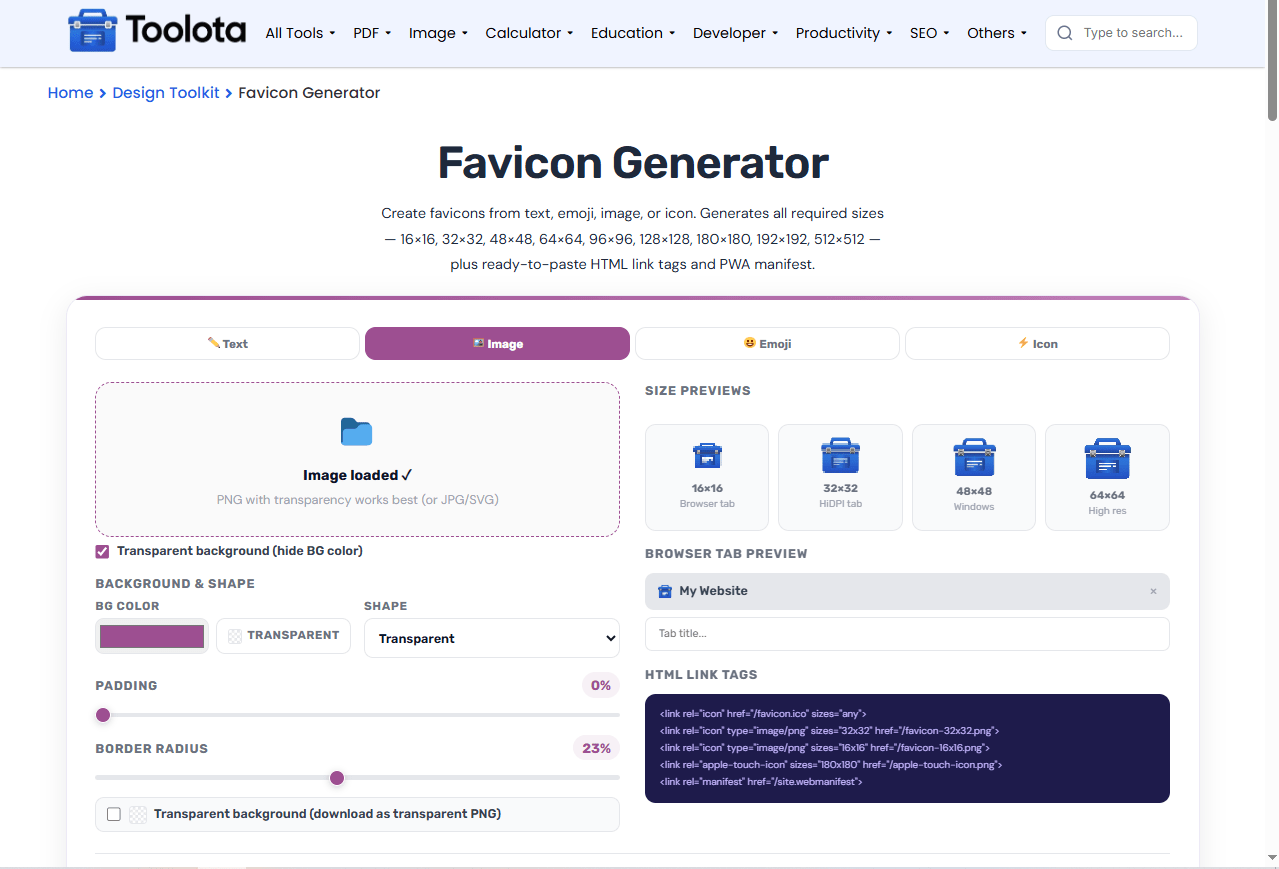Viewport: 1279px width, 869px height.
Task: Expand the Others menu
Action: [x=997, y=33]
